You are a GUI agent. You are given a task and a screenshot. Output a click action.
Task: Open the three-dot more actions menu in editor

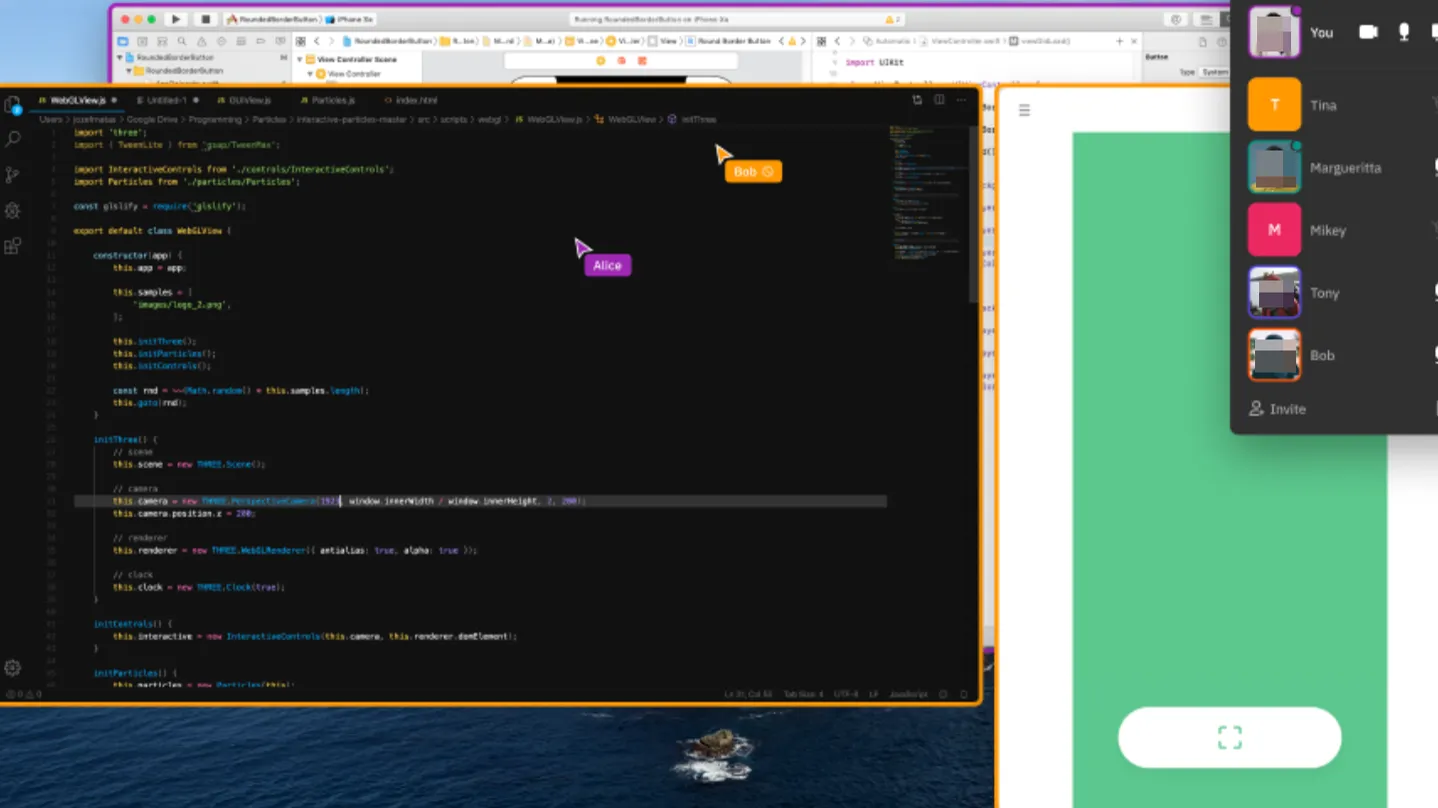962,100
